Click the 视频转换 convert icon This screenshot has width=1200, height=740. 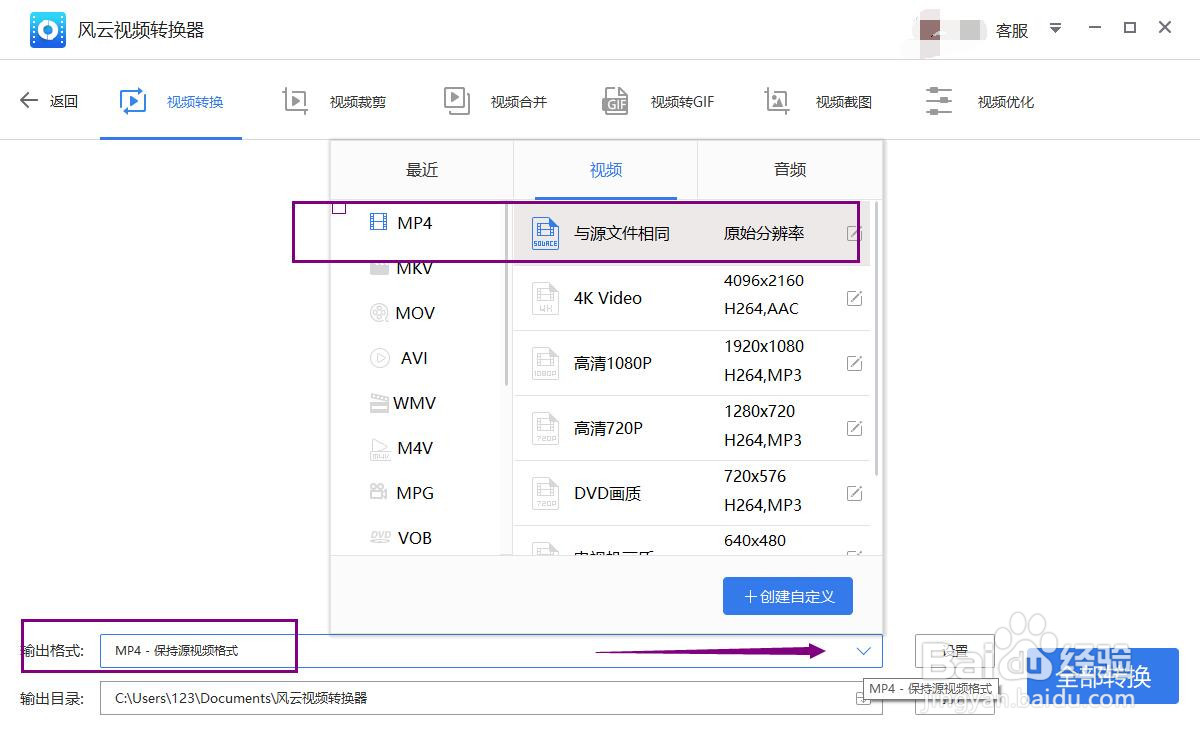pos(132,101)
